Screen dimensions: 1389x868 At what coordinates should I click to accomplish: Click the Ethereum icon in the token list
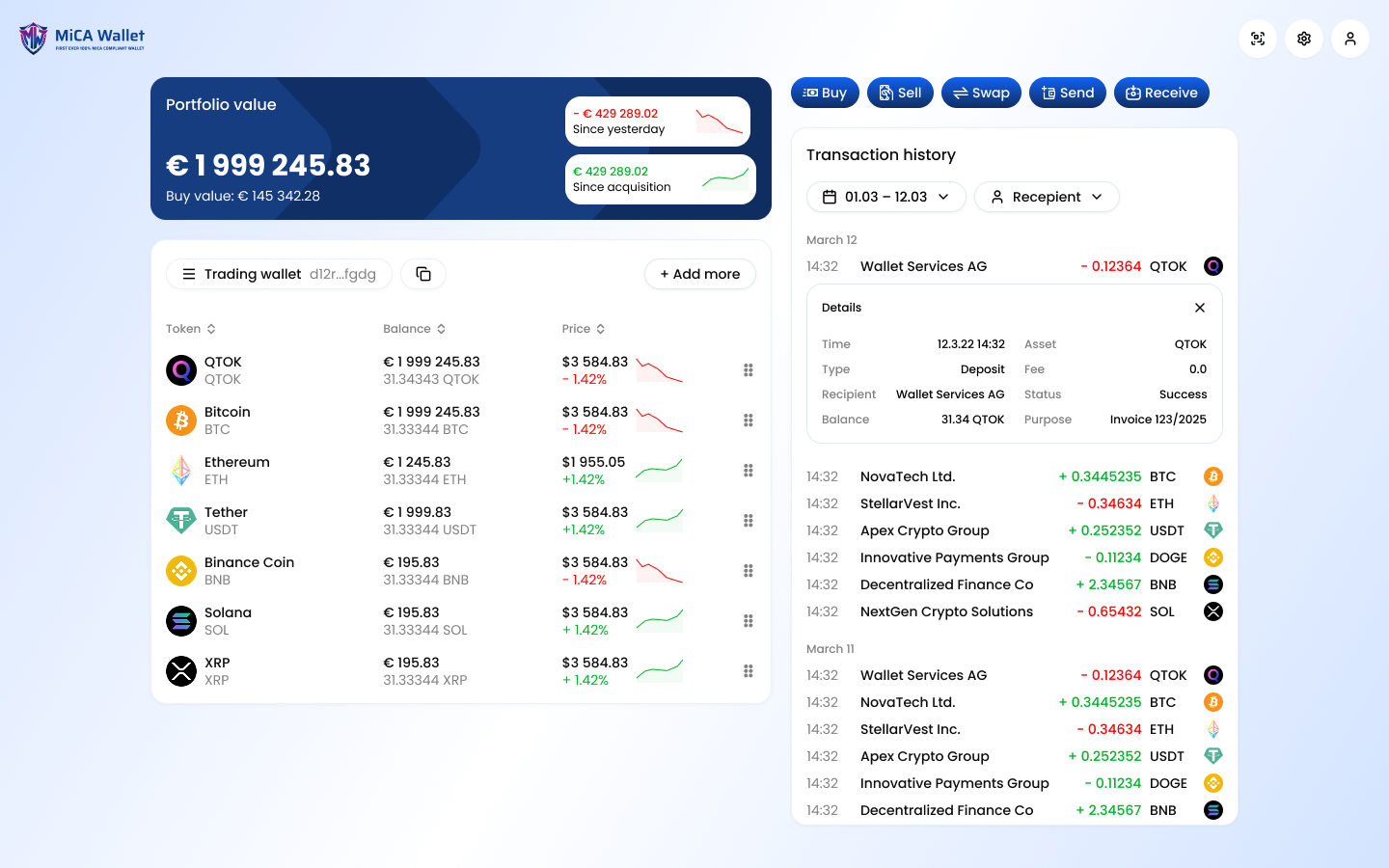[181, 470]
